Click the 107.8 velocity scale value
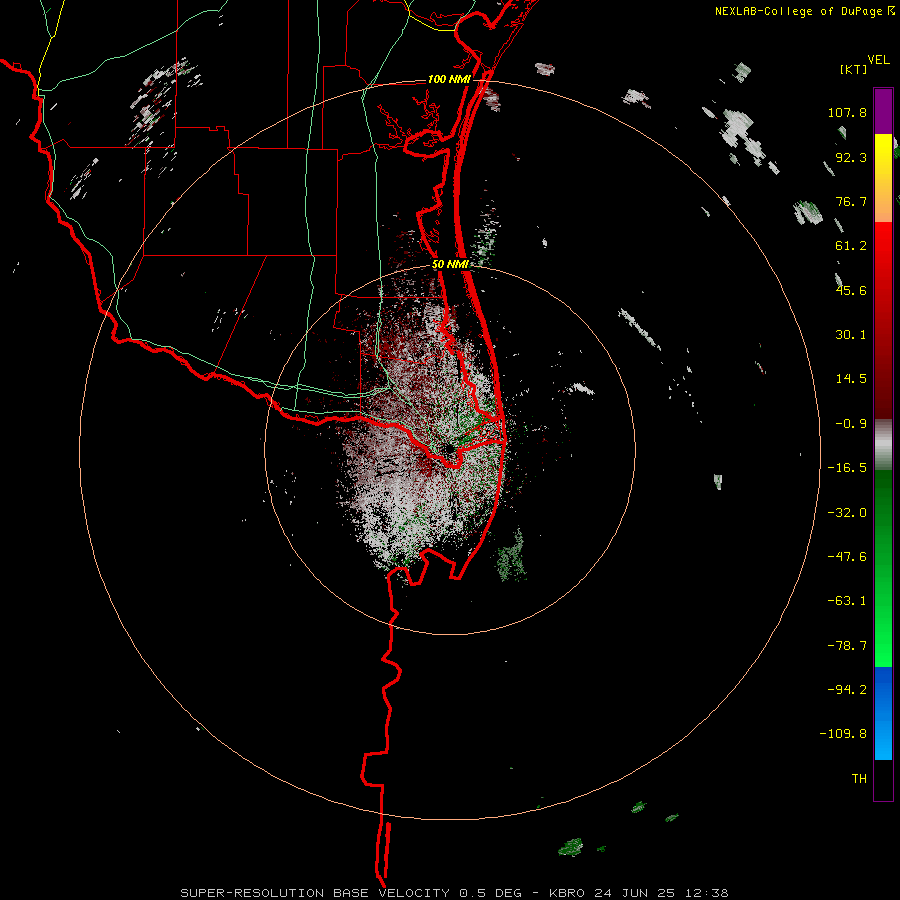Viewport: 900px width, 900px height. coord(847,112)
